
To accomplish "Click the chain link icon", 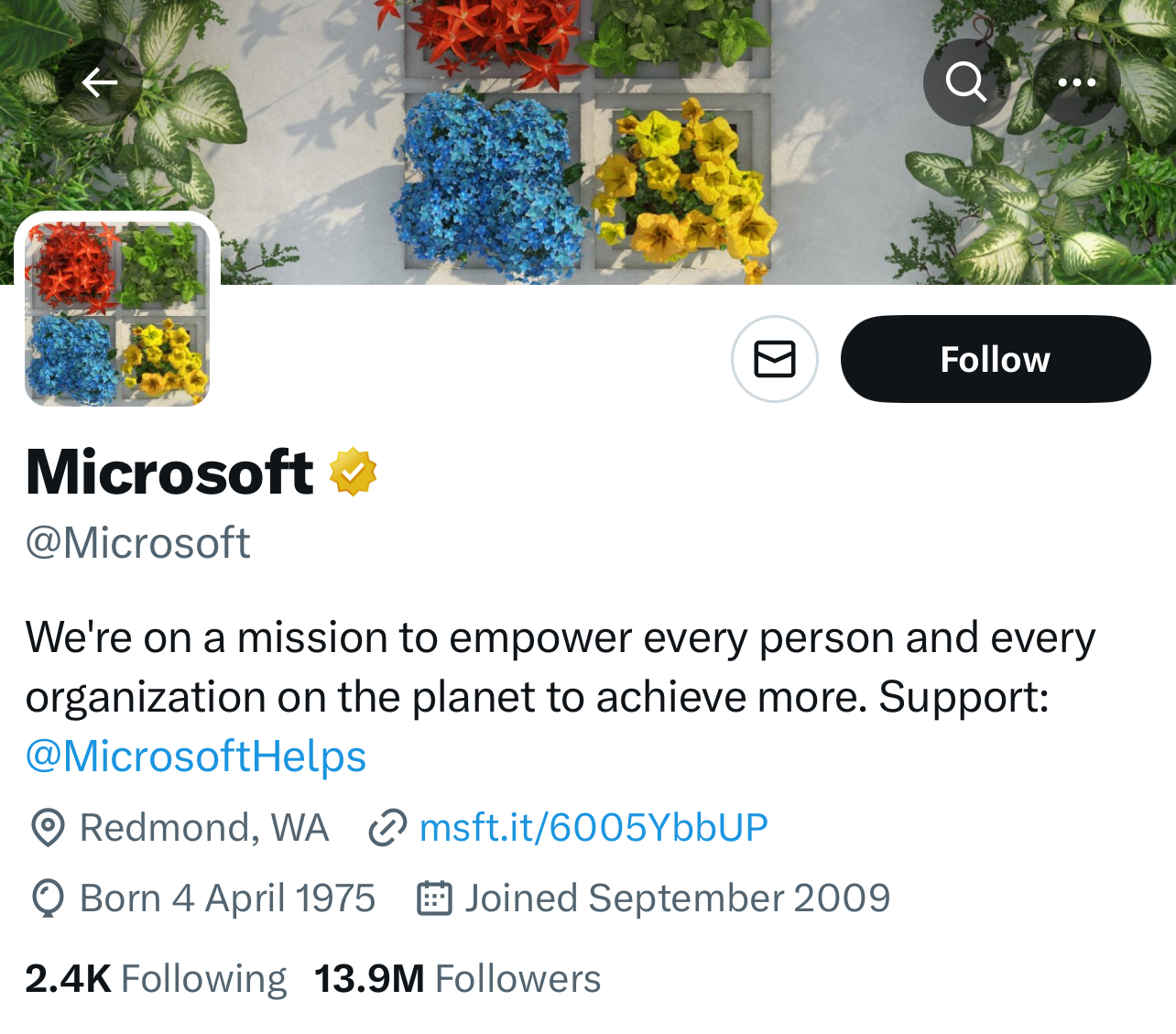I will coord(387,828).
